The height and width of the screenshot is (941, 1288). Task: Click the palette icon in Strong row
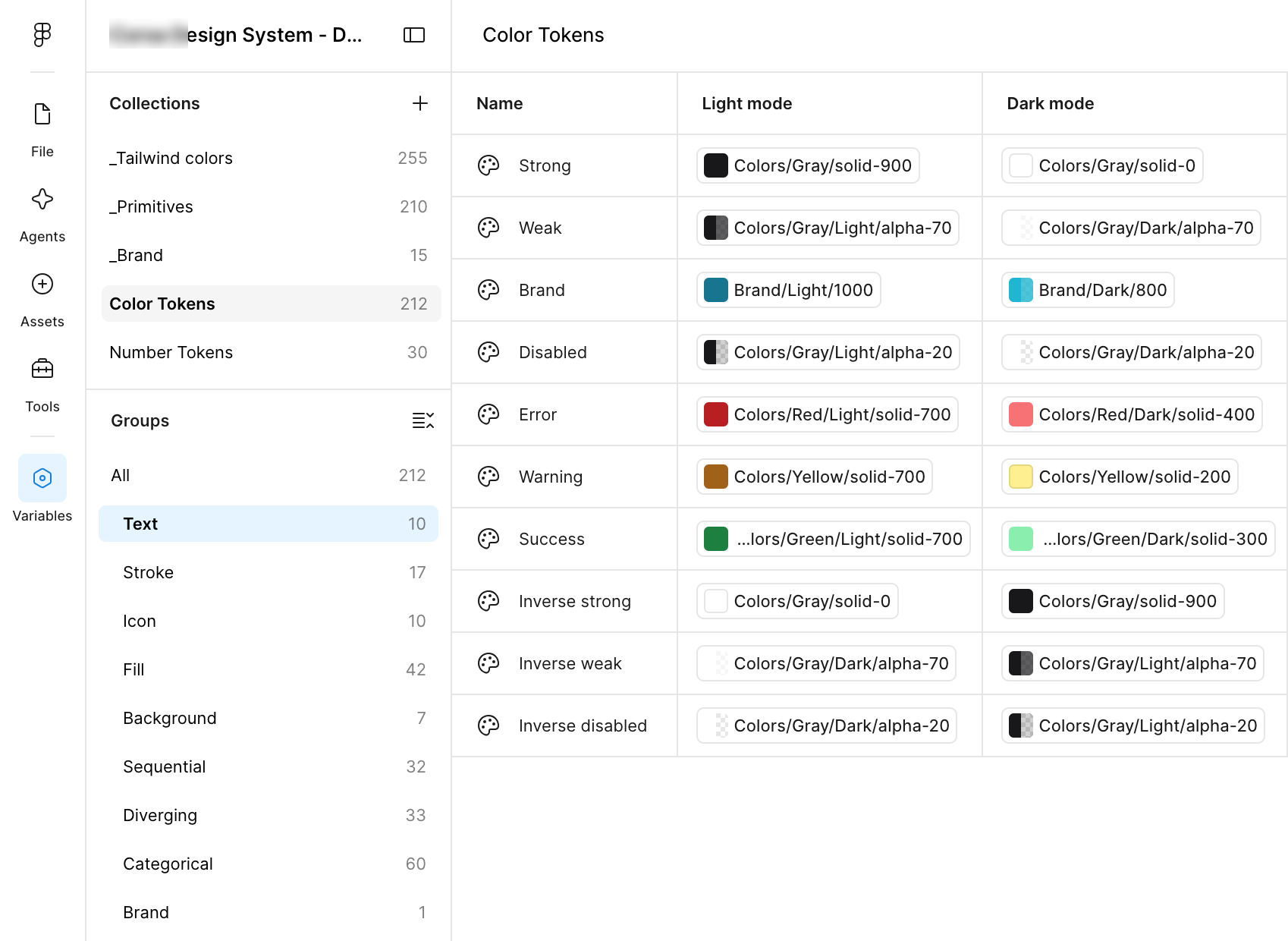point(488,165)
